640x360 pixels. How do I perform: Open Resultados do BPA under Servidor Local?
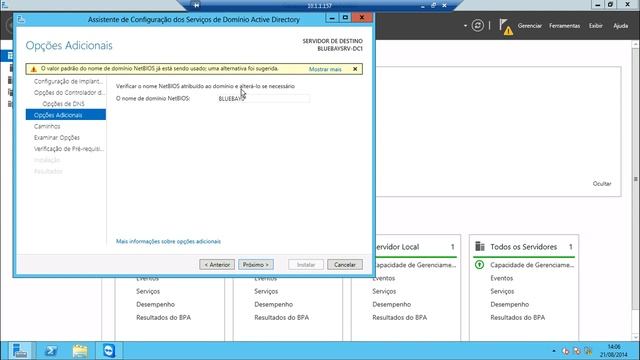400,317
